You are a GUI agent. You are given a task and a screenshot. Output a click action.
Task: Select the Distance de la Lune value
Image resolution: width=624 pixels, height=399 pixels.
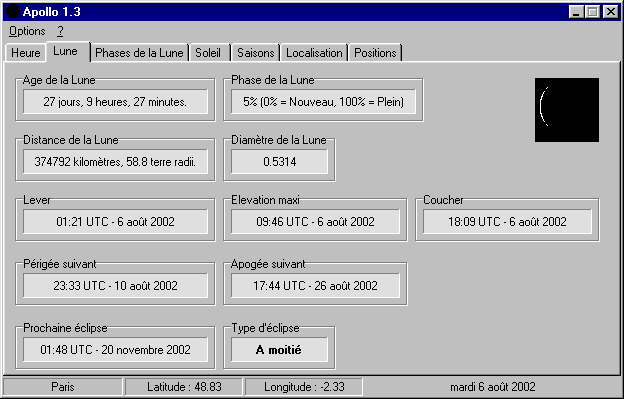(115, 162)
